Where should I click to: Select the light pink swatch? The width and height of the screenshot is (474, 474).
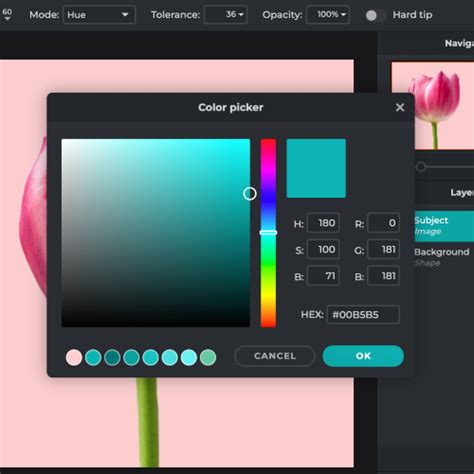coord(74,357)
